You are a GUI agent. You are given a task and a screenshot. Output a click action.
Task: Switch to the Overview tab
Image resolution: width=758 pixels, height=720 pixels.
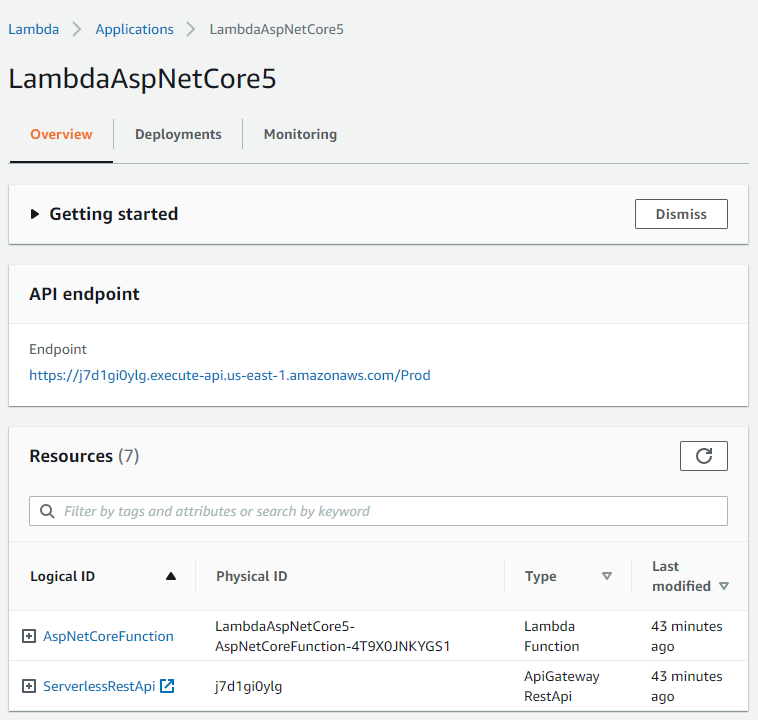[x=61, y=134]
